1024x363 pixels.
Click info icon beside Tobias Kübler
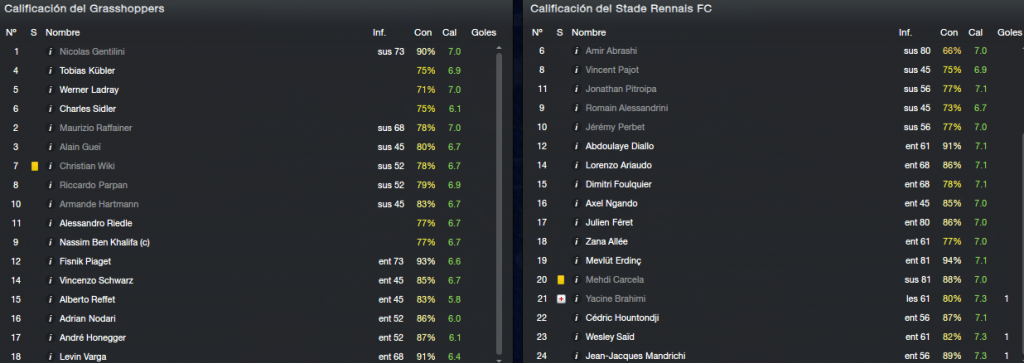50,71
